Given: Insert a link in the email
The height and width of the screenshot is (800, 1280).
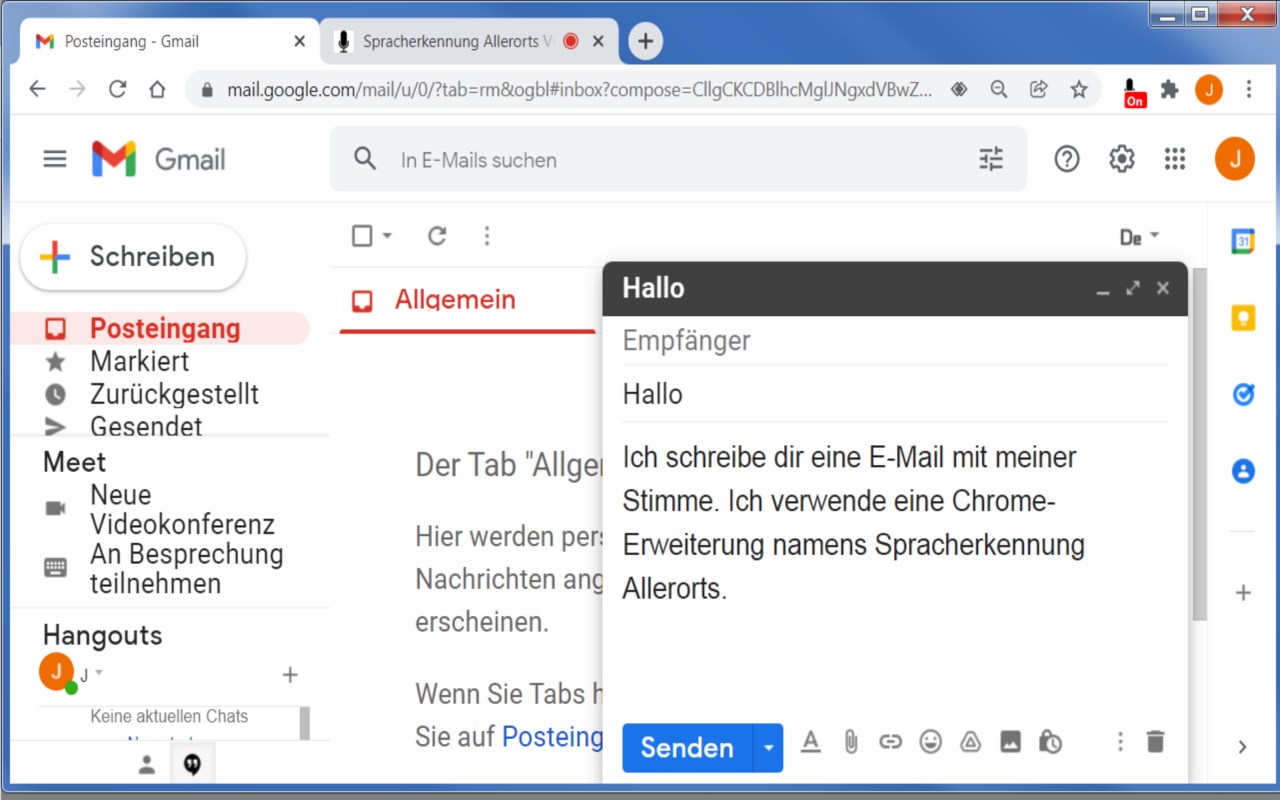Looking at the screenshot, I should (x=890, y=742).
